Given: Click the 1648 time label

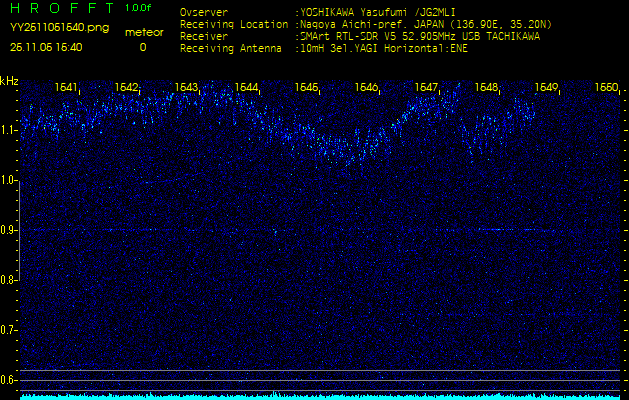Looking at the screenshot, I should coord(487,88).
